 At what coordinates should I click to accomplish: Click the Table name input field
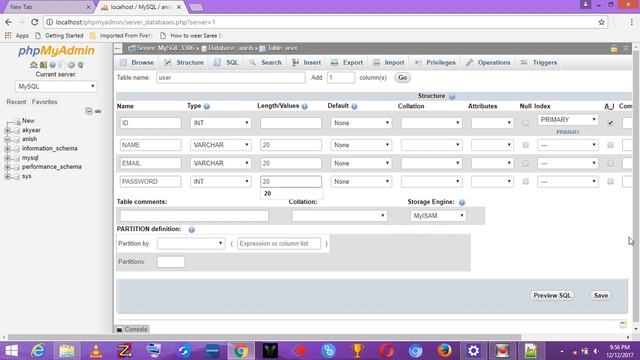coord(231,78)
